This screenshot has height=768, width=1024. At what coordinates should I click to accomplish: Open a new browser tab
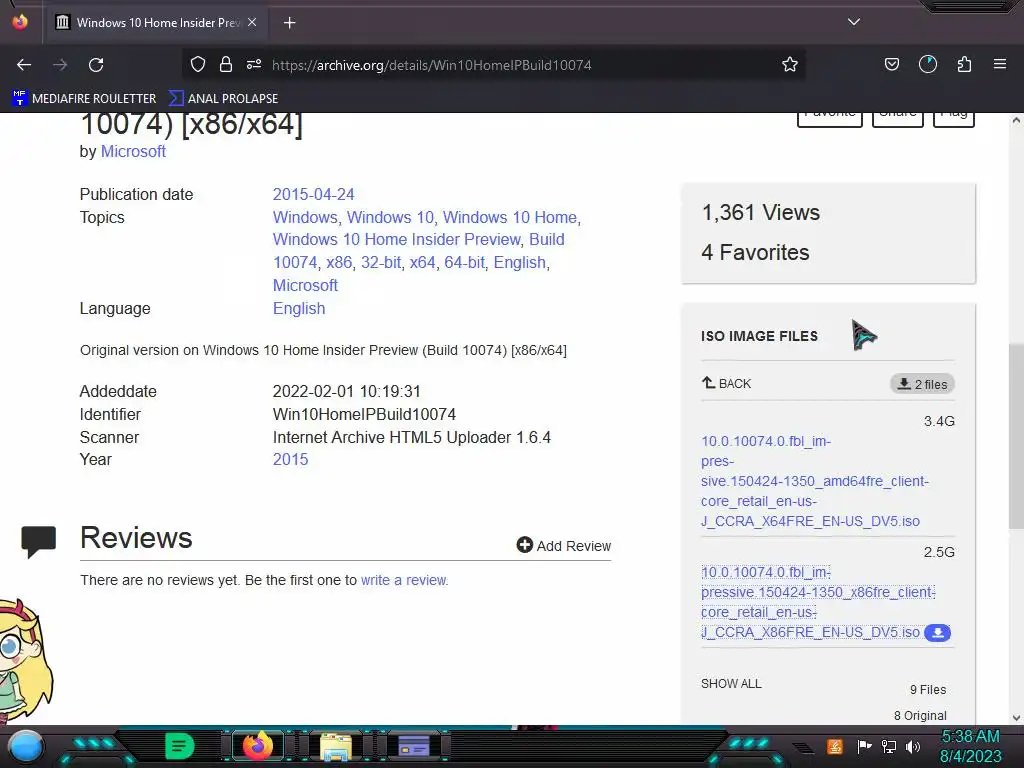tap(289, 23)
